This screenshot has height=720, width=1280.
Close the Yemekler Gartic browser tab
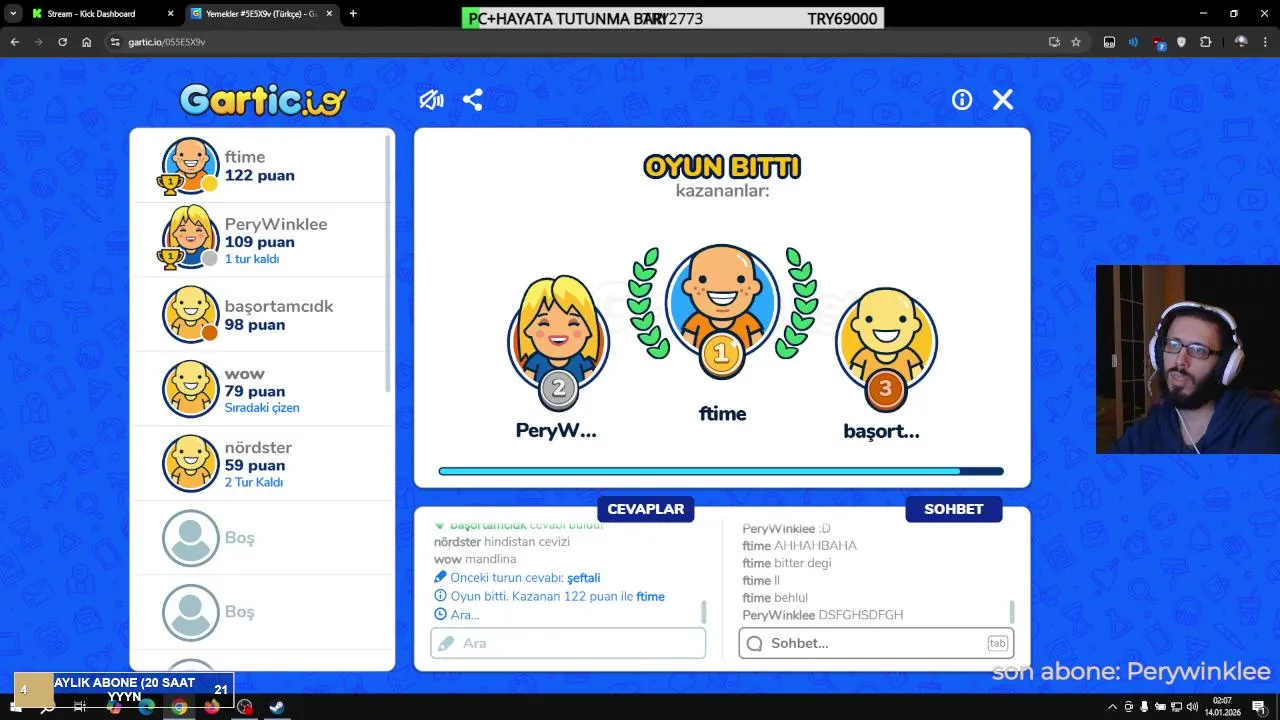click(x=331, y=14)
